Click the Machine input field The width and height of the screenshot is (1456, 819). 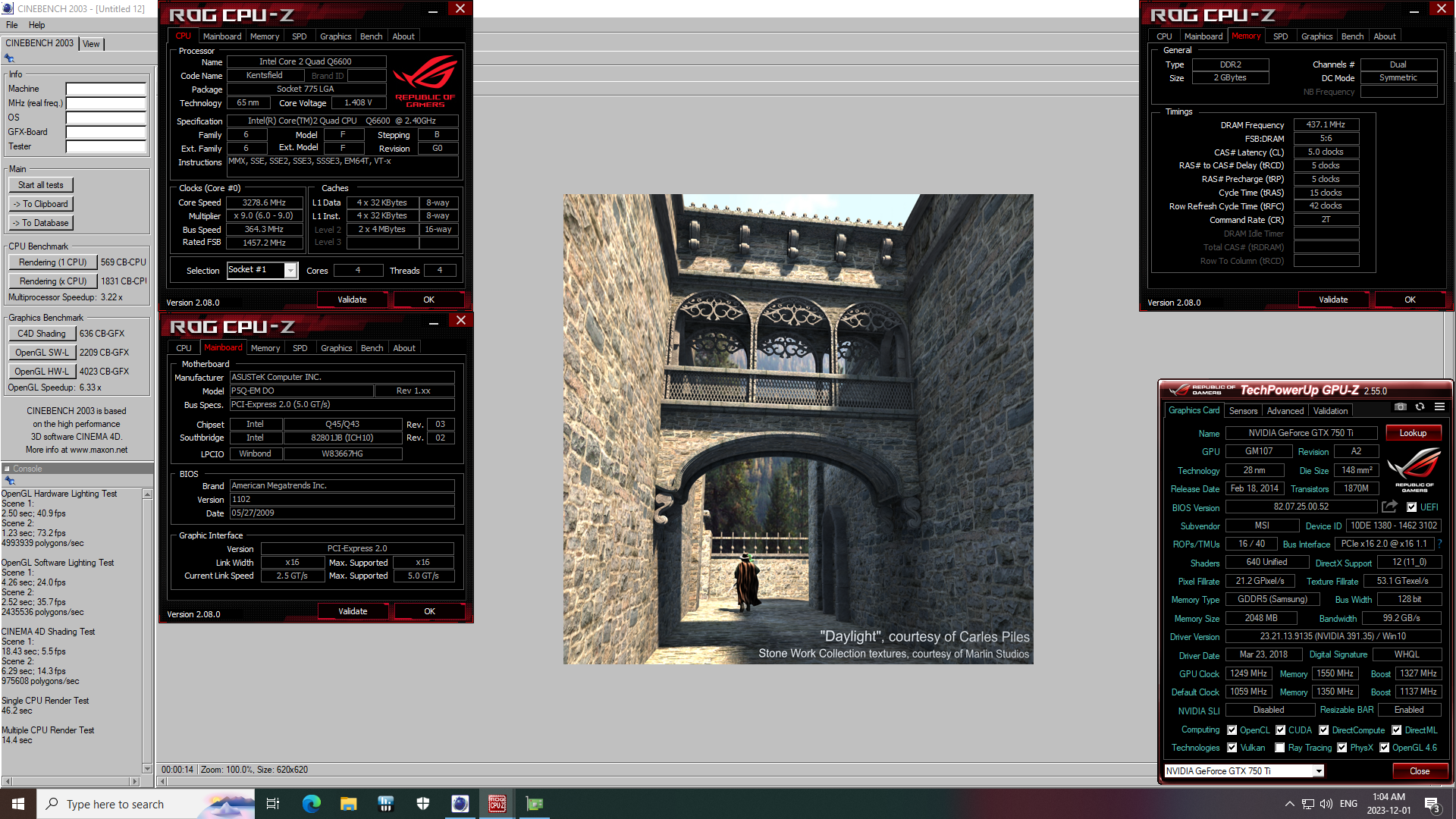click(105, 89)
